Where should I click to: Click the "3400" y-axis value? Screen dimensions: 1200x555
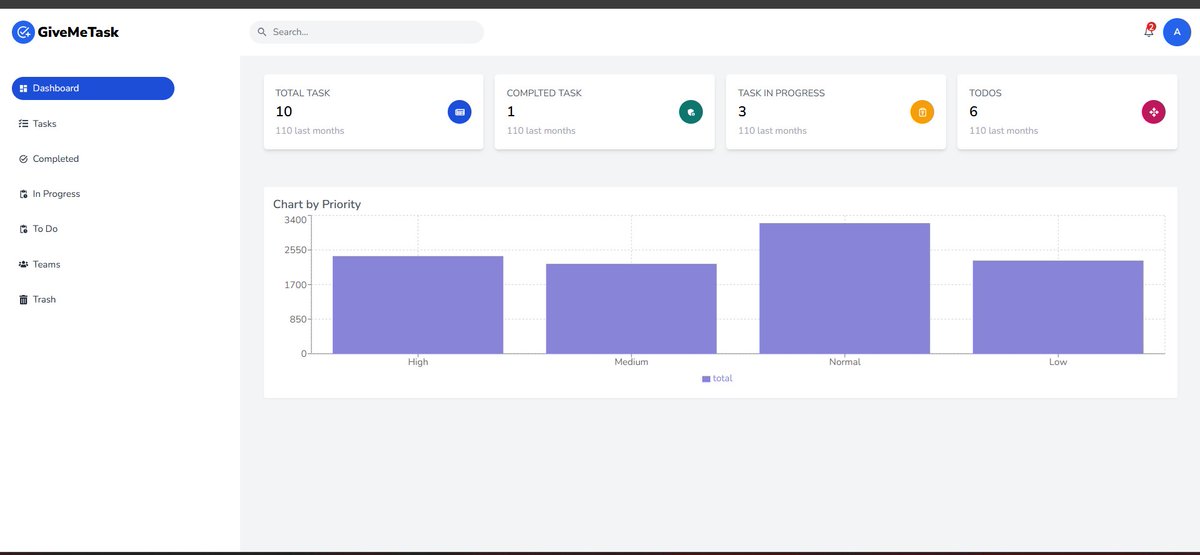pos(296,220)
